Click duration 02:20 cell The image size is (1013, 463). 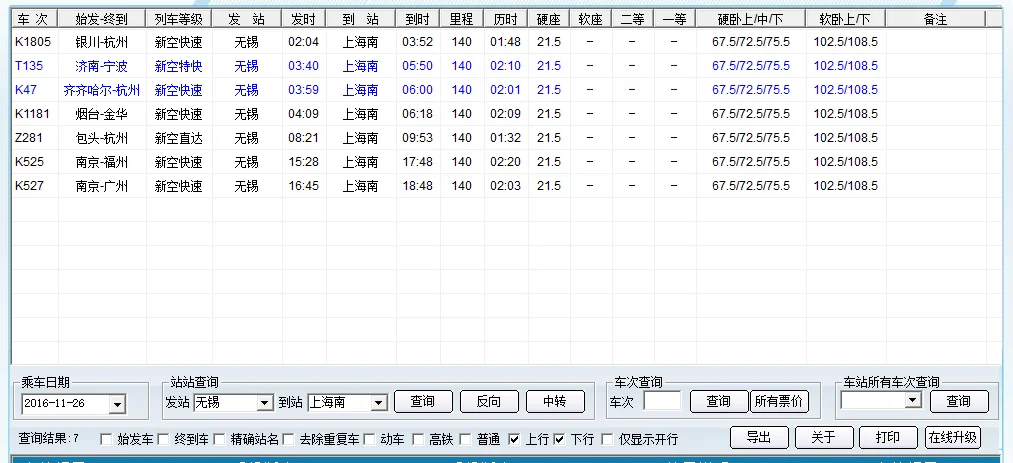click(x=505, y=161)
